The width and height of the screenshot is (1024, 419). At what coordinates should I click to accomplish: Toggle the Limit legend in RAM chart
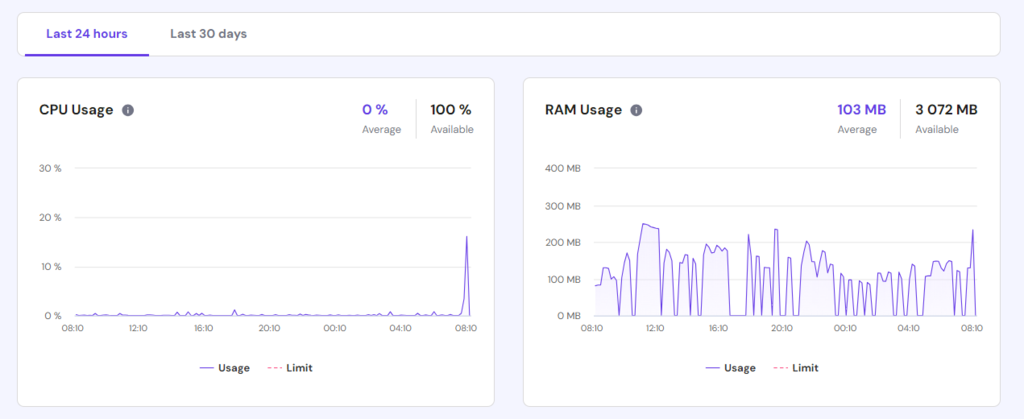click(x=795, y=368)
